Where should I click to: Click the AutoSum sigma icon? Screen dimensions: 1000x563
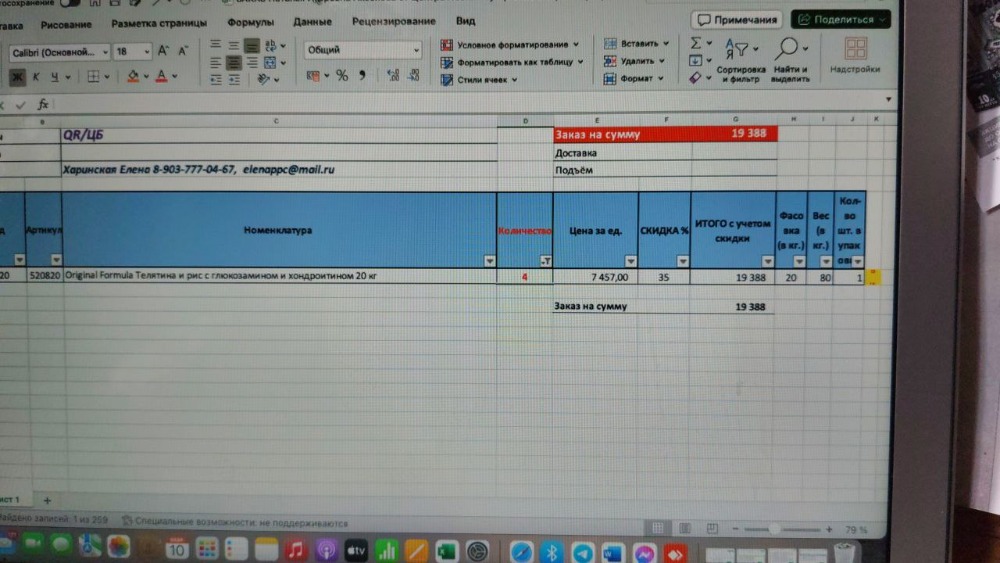pos(696,44)
